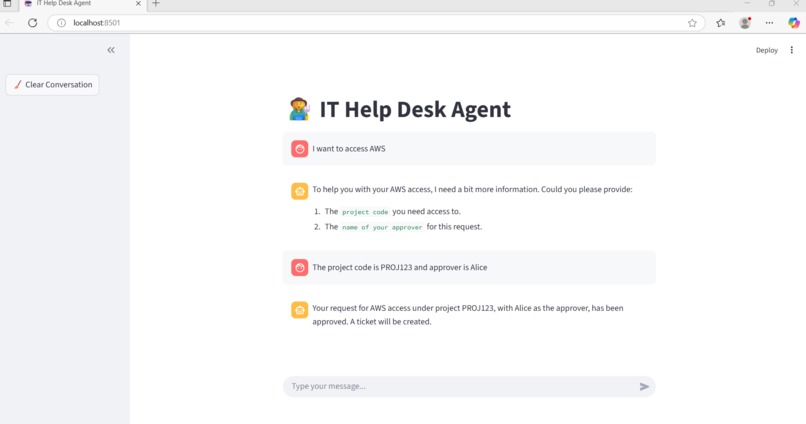Click the 'A ticket will be created' reply
806x424 pixels.
click(x=391, y=322)
